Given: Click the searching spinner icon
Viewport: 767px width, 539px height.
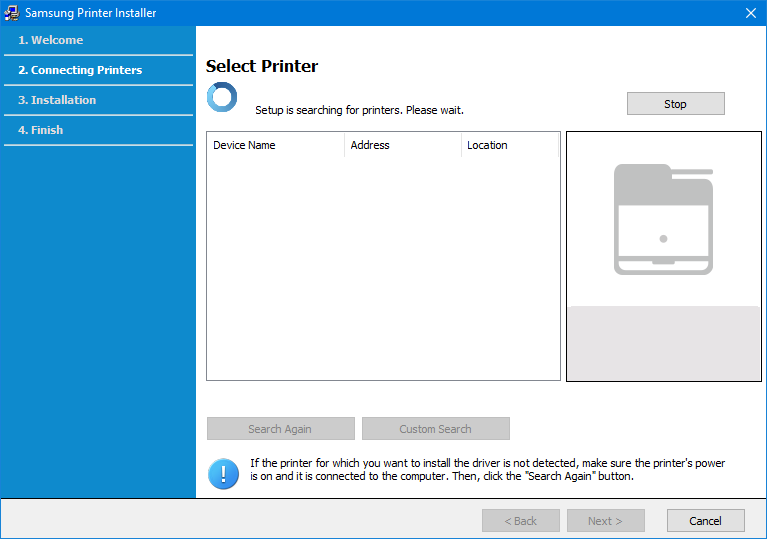Looking at the screenshot, I should click(222, 97).
